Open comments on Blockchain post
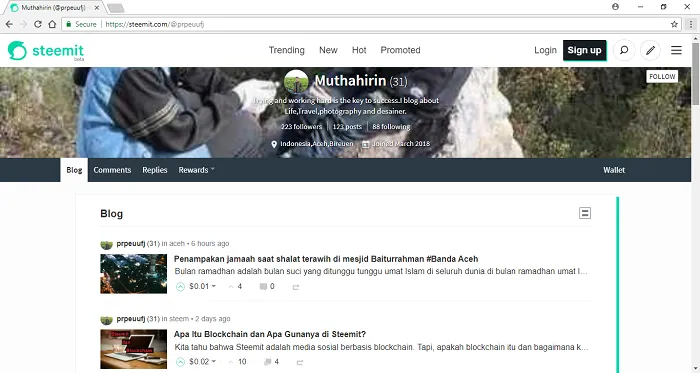Viewport: 700px width, 373px height. point(271,362)
